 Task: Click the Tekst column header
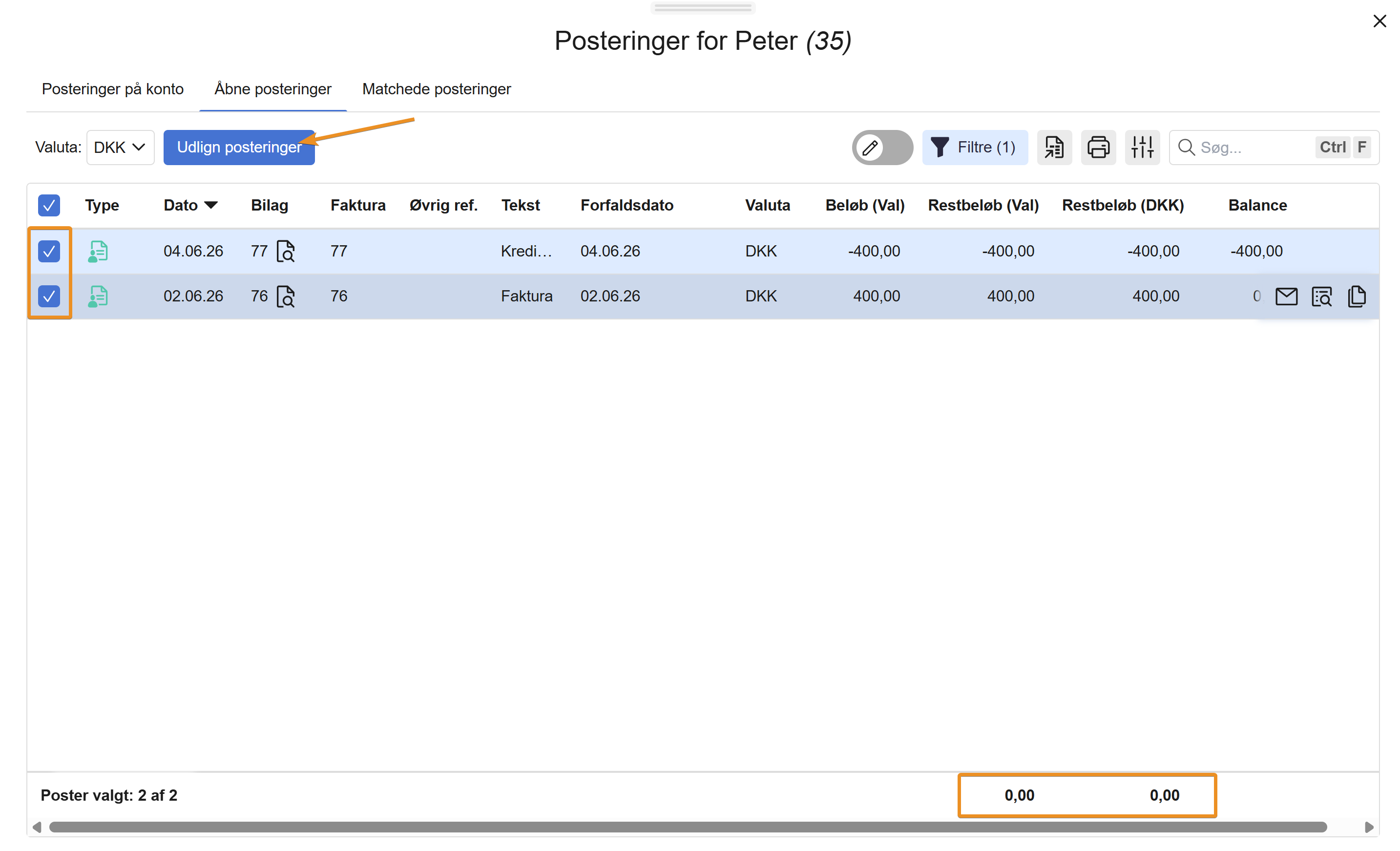tap(521, 205)
